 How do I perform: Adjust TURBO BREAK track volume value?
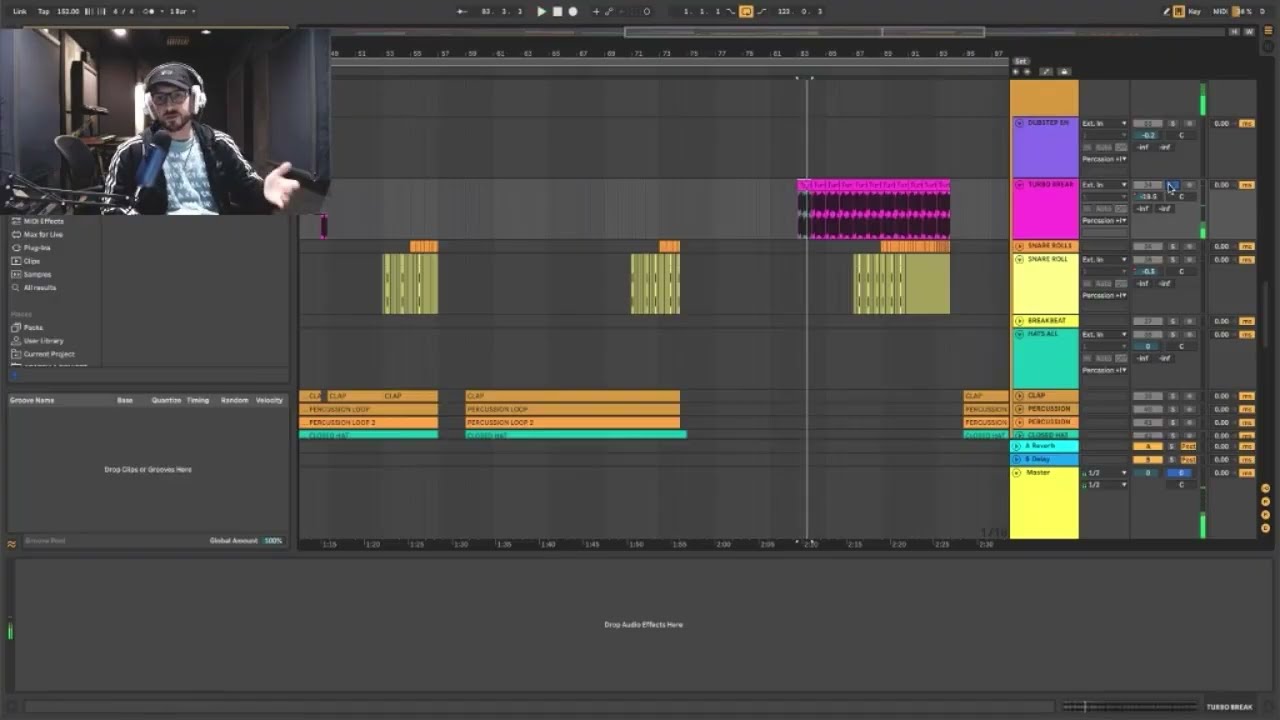click(1148, 197)
